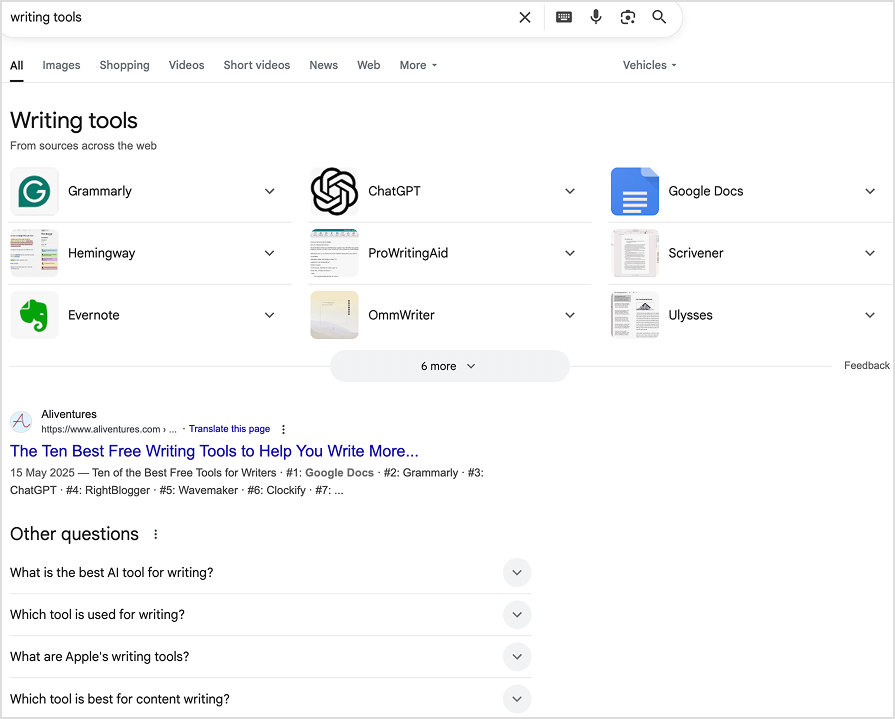
Task: Select the ChatGPT logo icon
Action: [x=334, y=191]
